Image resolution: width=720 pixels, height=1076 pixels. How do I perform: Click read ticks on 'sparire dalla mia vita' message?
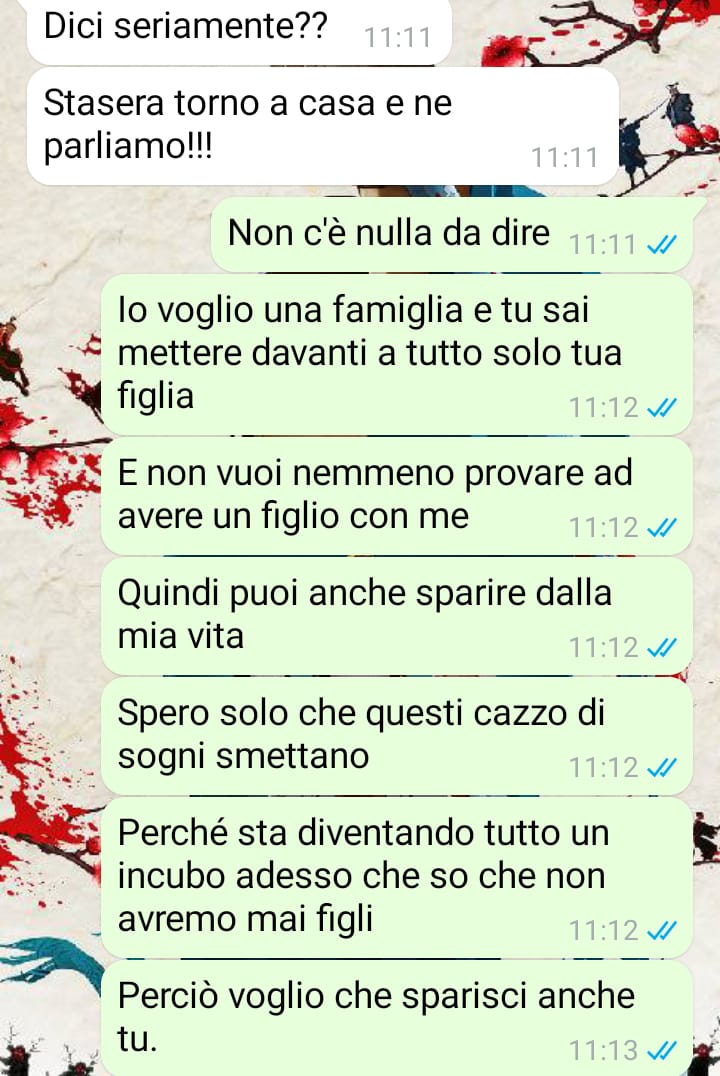pyautogui.click(x=662, y=647)
